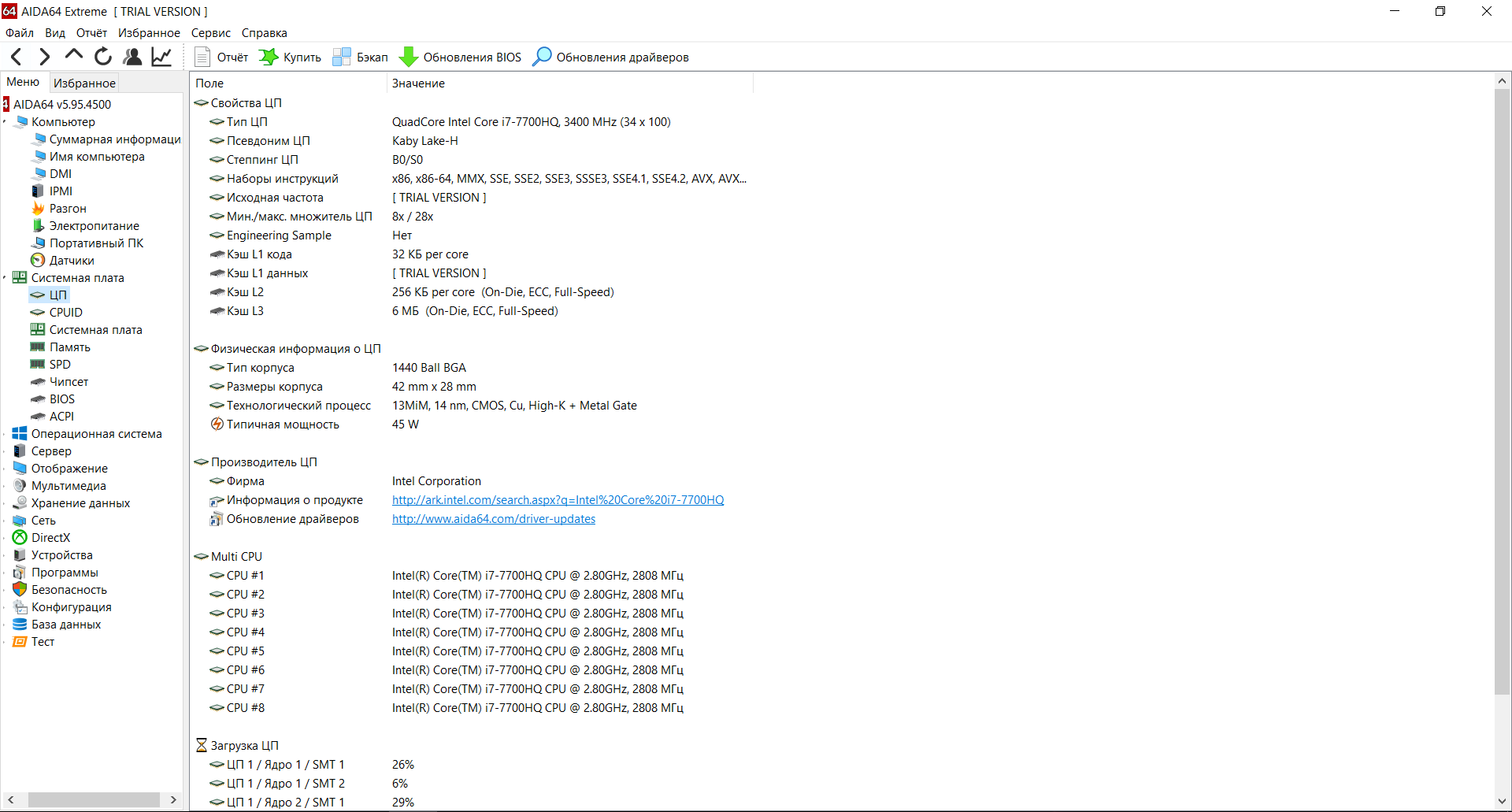Open the Сервис menu
This screenshot has width=1512, height=812.
click(x=211, y=33)
